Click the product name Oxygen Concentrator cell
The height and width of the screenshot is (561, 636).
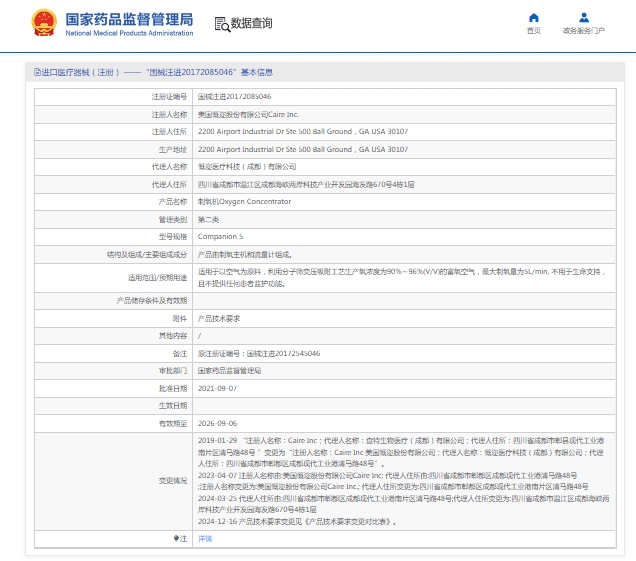point(244,201)
